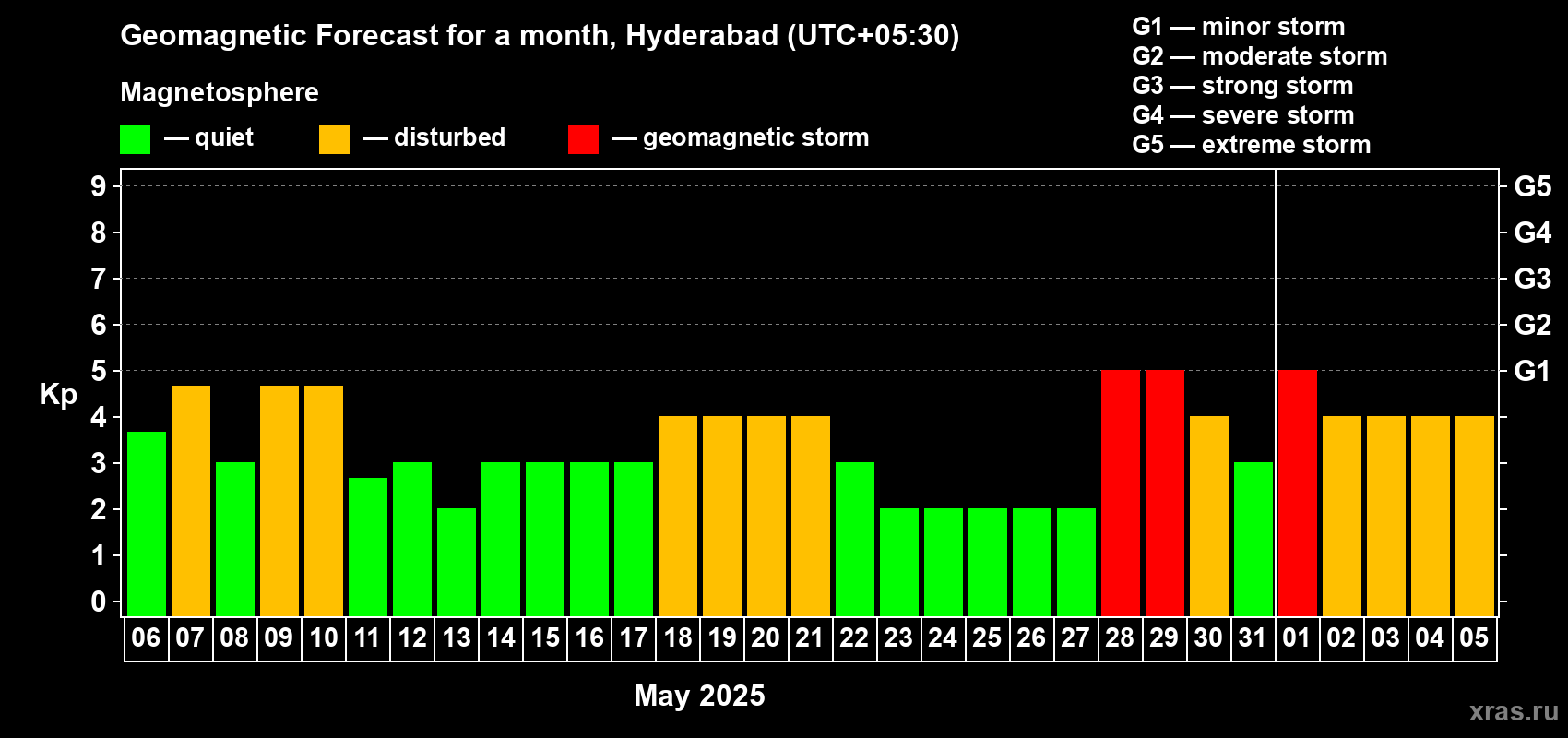Click the orange bar for May 30

coord(1209,516)
